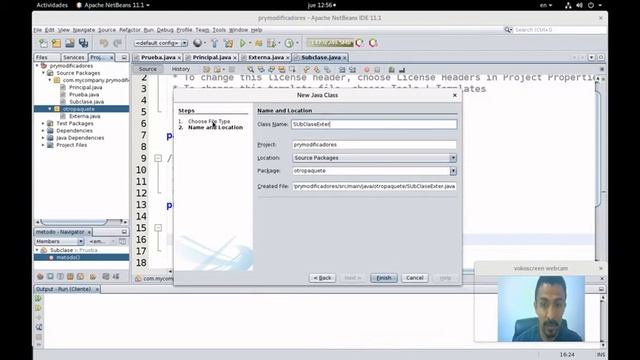Click the New Project toolbar icon
The height and width of the screenshot is (360, 640).
coord(56,43)
